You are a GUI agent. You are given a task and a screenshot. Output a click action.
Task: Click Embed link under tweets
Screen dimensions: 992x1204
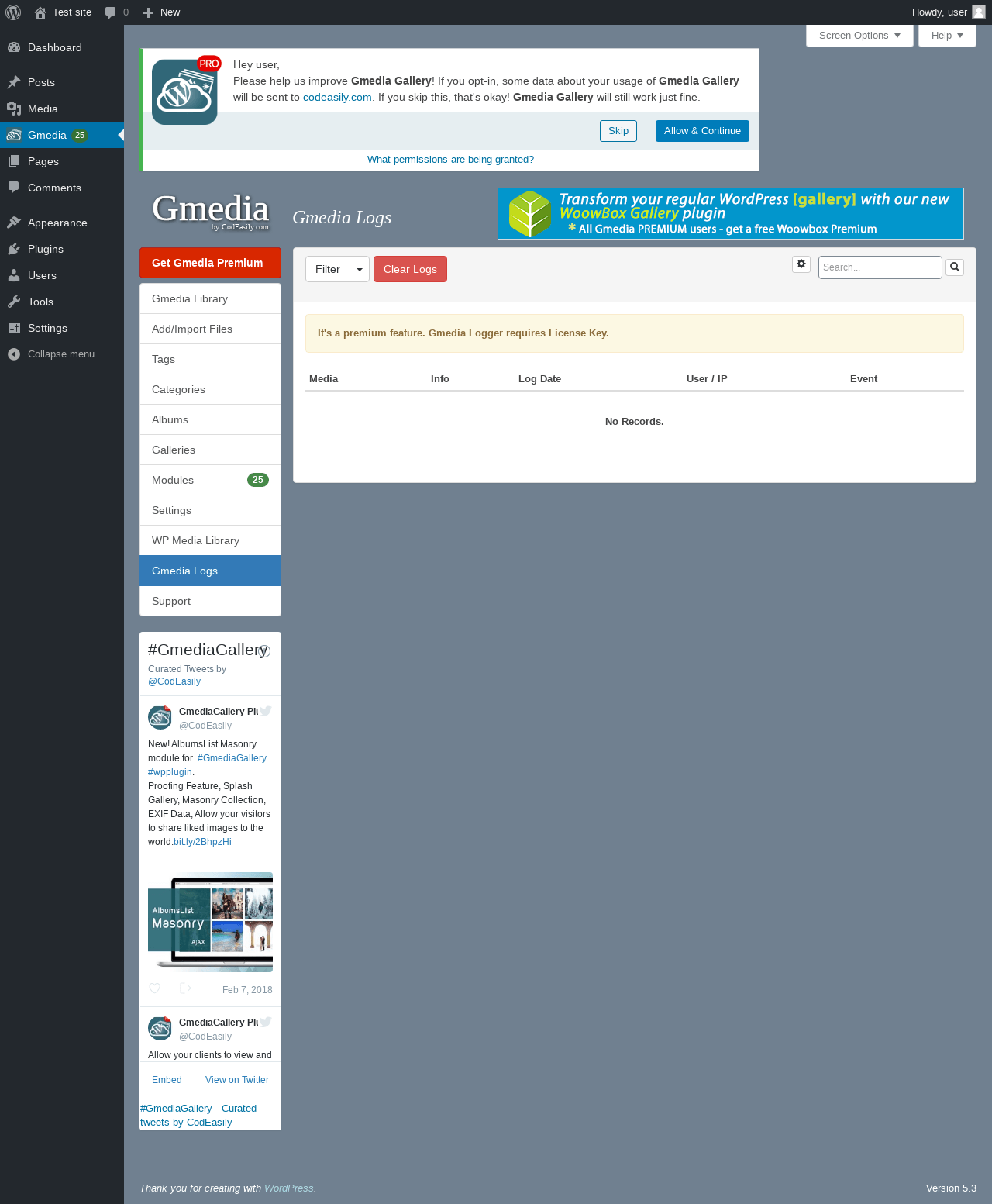click(167, 1080)
